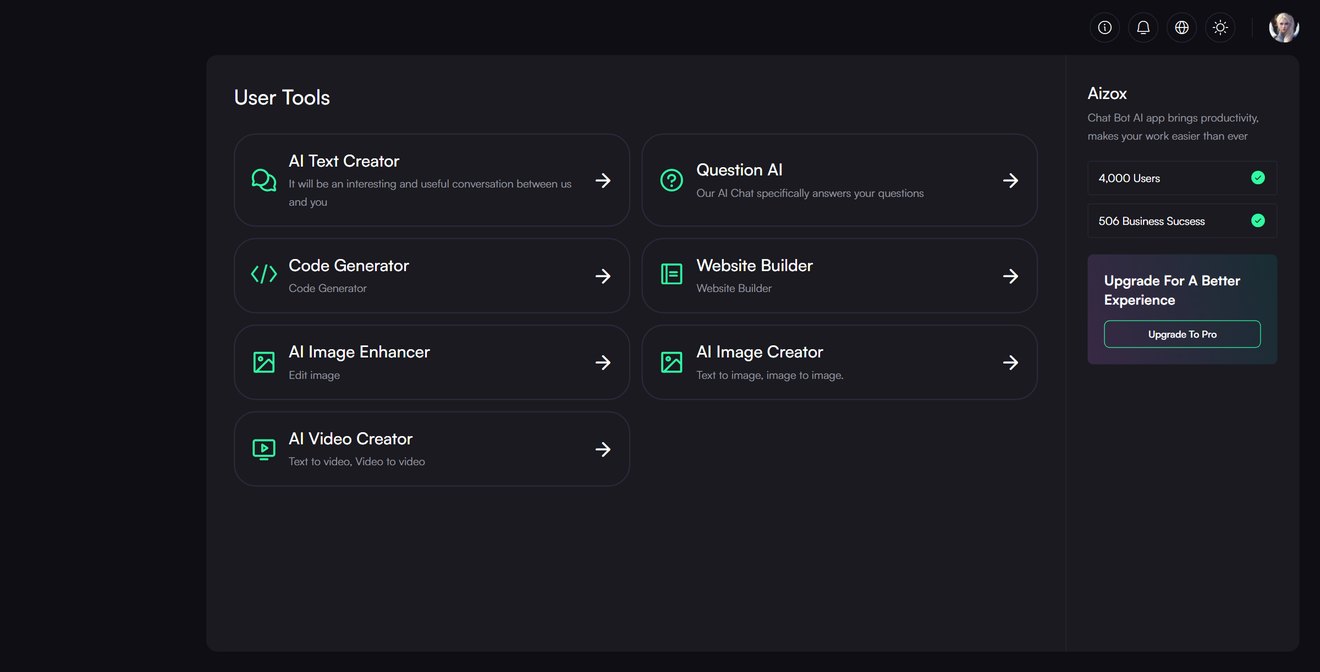The image size is (1320, 672).
Task: Click 'Text to image, image to image.' description
Action: [770, 375]
